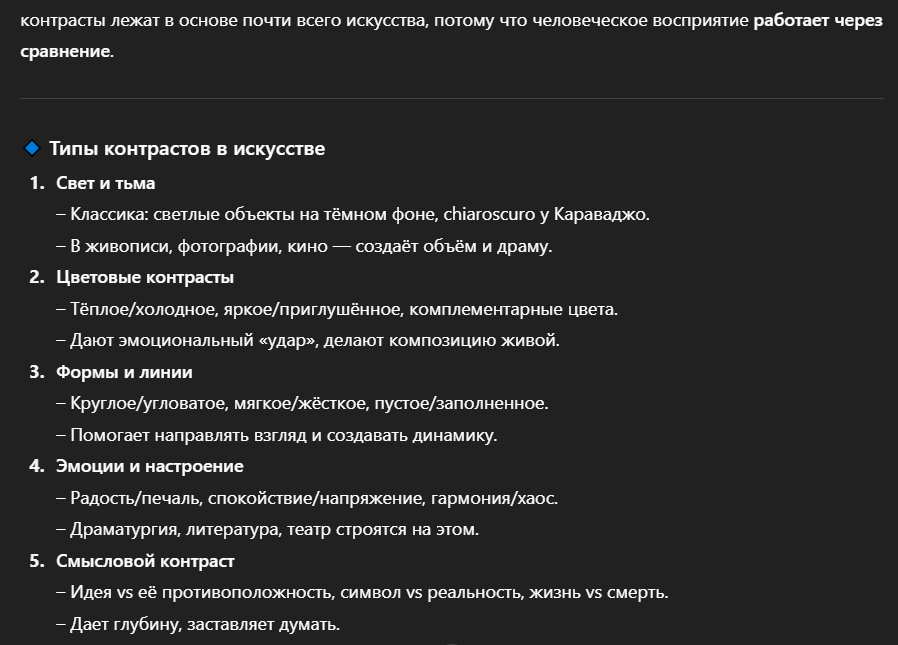898x645 pixels.
Task: Click the bold text 'работает через'
Action: click(818, 21)
